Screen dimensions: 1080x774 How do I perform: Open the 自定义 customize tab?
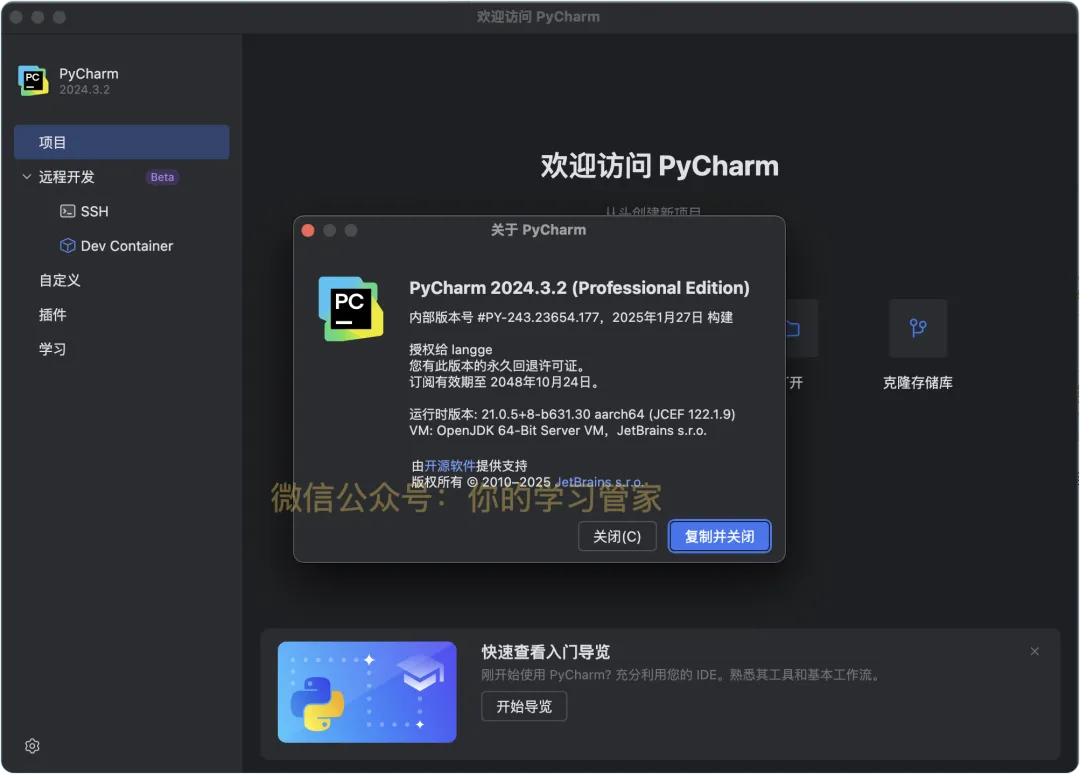pyautogui.click(x=60, y=280)
